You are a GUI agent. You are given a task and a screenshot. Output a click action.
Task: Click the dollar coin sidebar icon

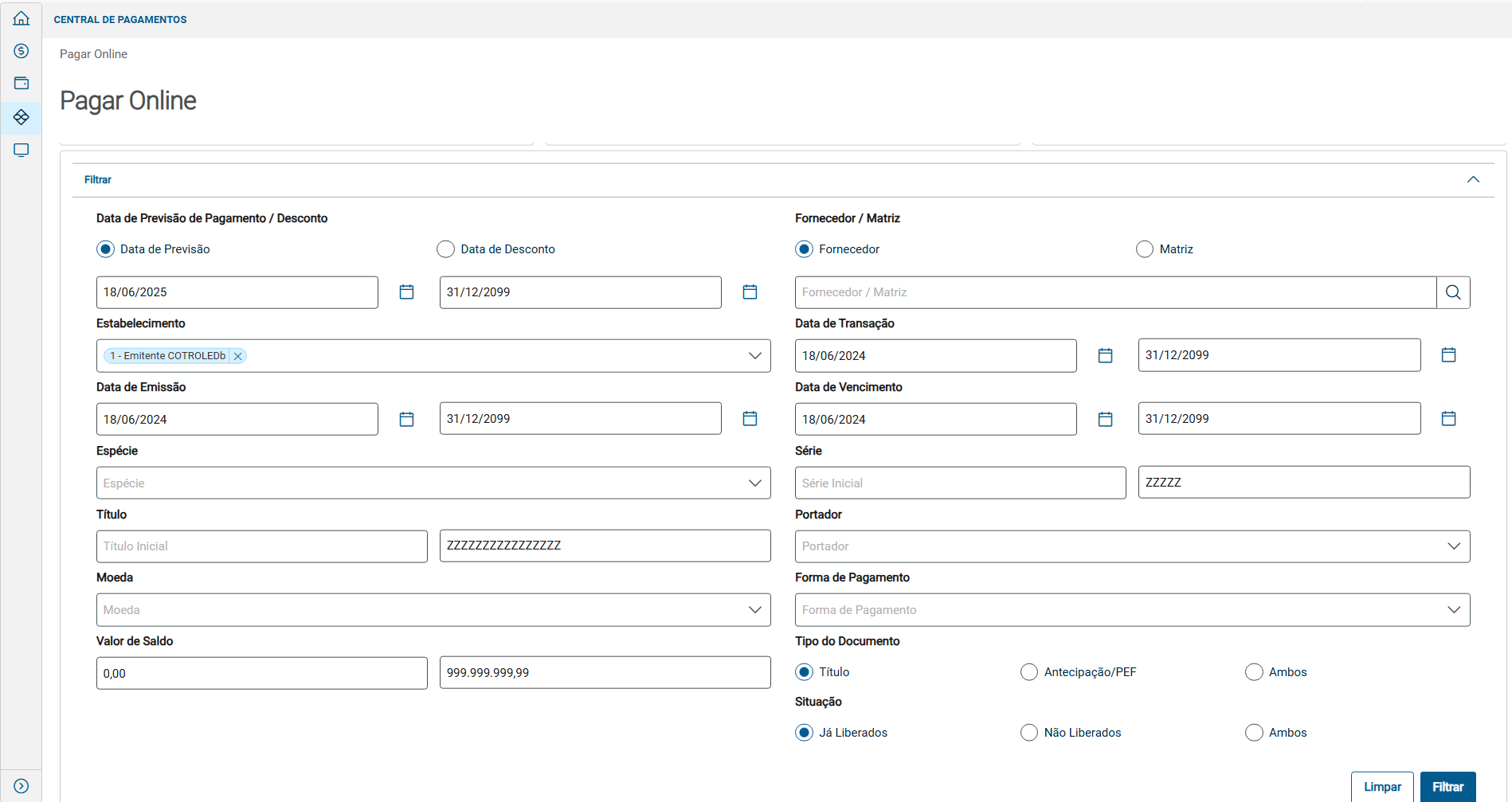click(x=22, y=51)
